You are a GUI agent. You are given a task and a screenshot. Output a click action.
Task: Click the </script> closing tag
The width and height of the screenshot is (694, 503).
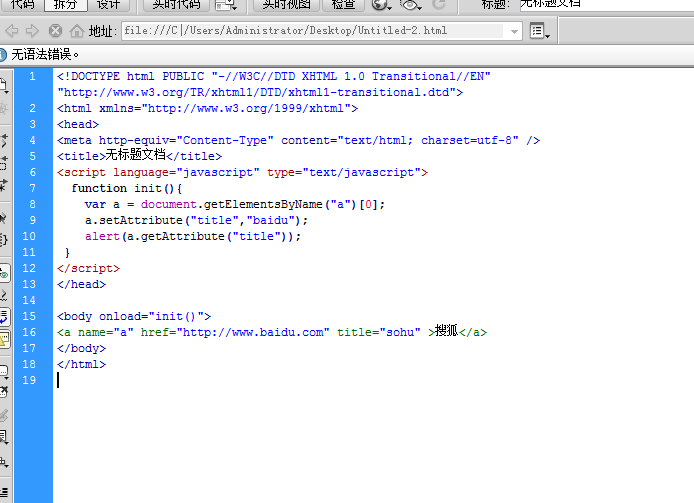point(89,268)
